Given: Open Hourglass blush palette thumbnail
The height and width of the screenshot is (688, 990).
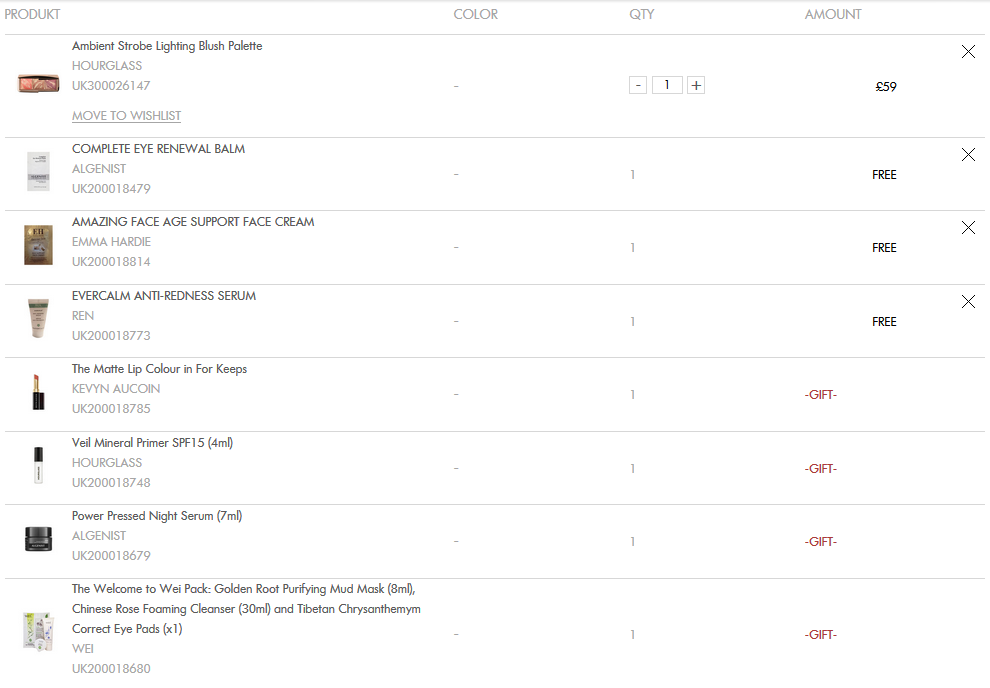Looking at the screenshot, I should [x=39, y=83].
